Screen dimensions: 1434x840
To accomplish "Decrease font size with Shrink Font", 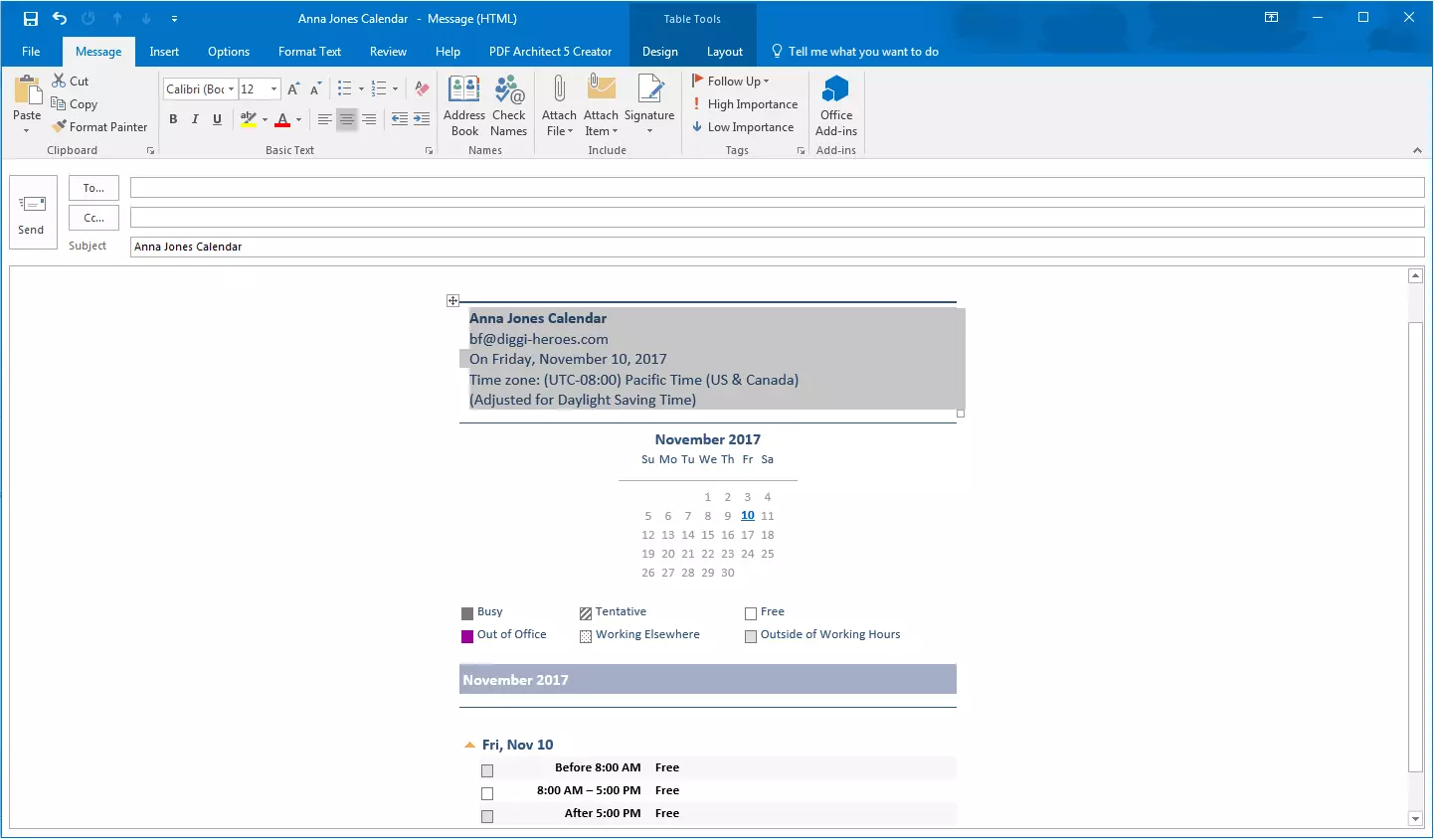I will pos(315,89).
